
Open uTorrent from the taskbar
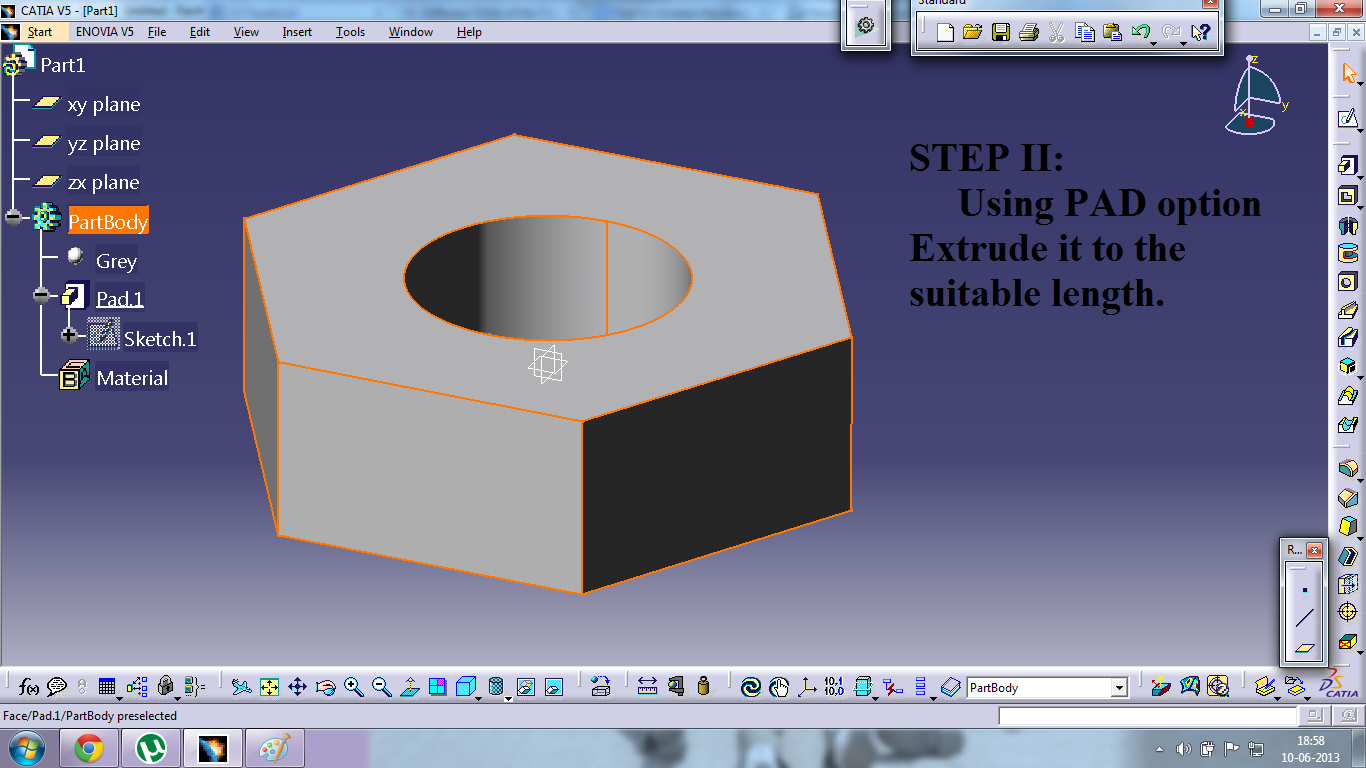click(x=151, y=748)
